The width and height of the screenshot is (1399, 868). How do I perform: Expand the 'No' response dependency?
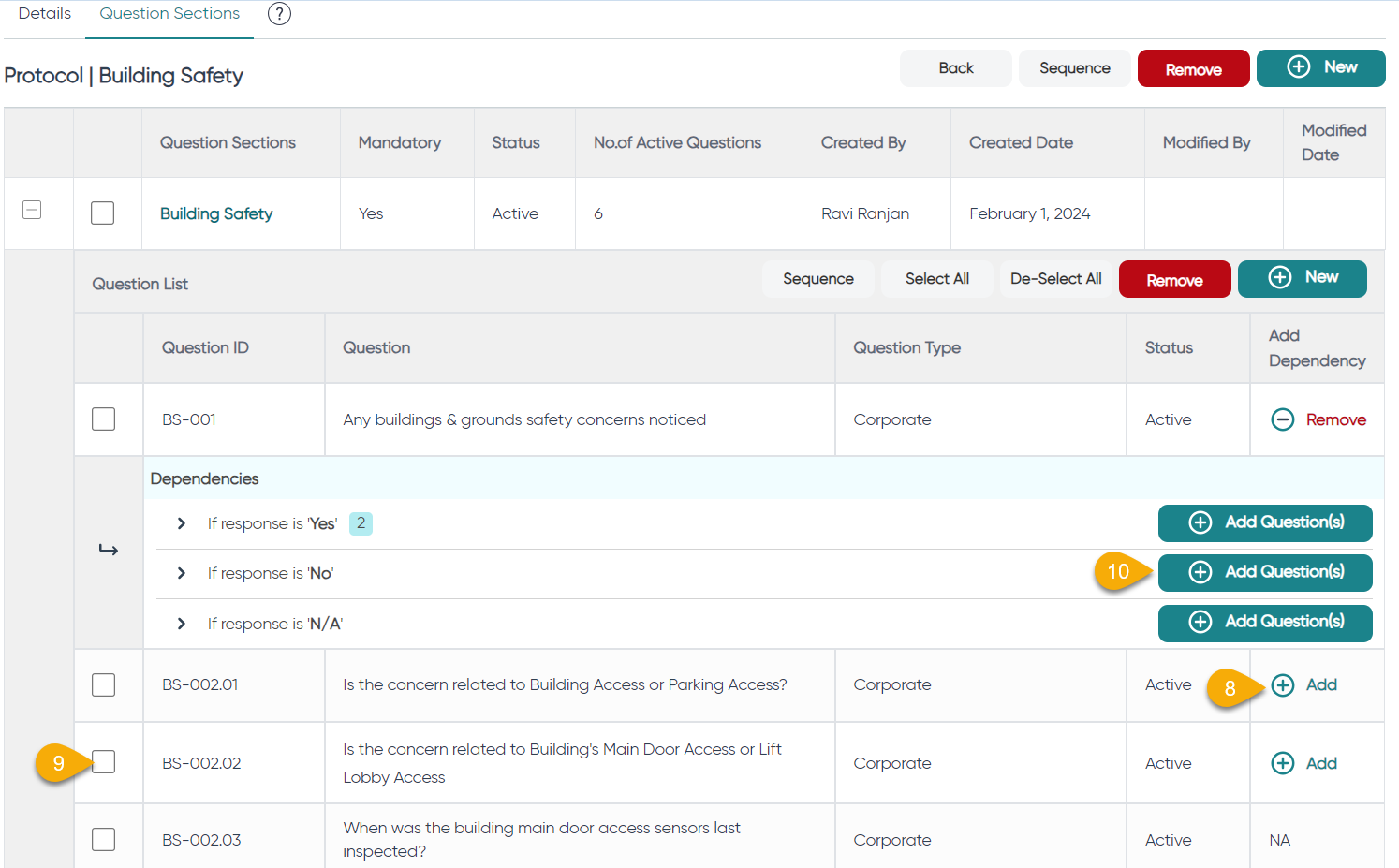[x=182, y=573]
